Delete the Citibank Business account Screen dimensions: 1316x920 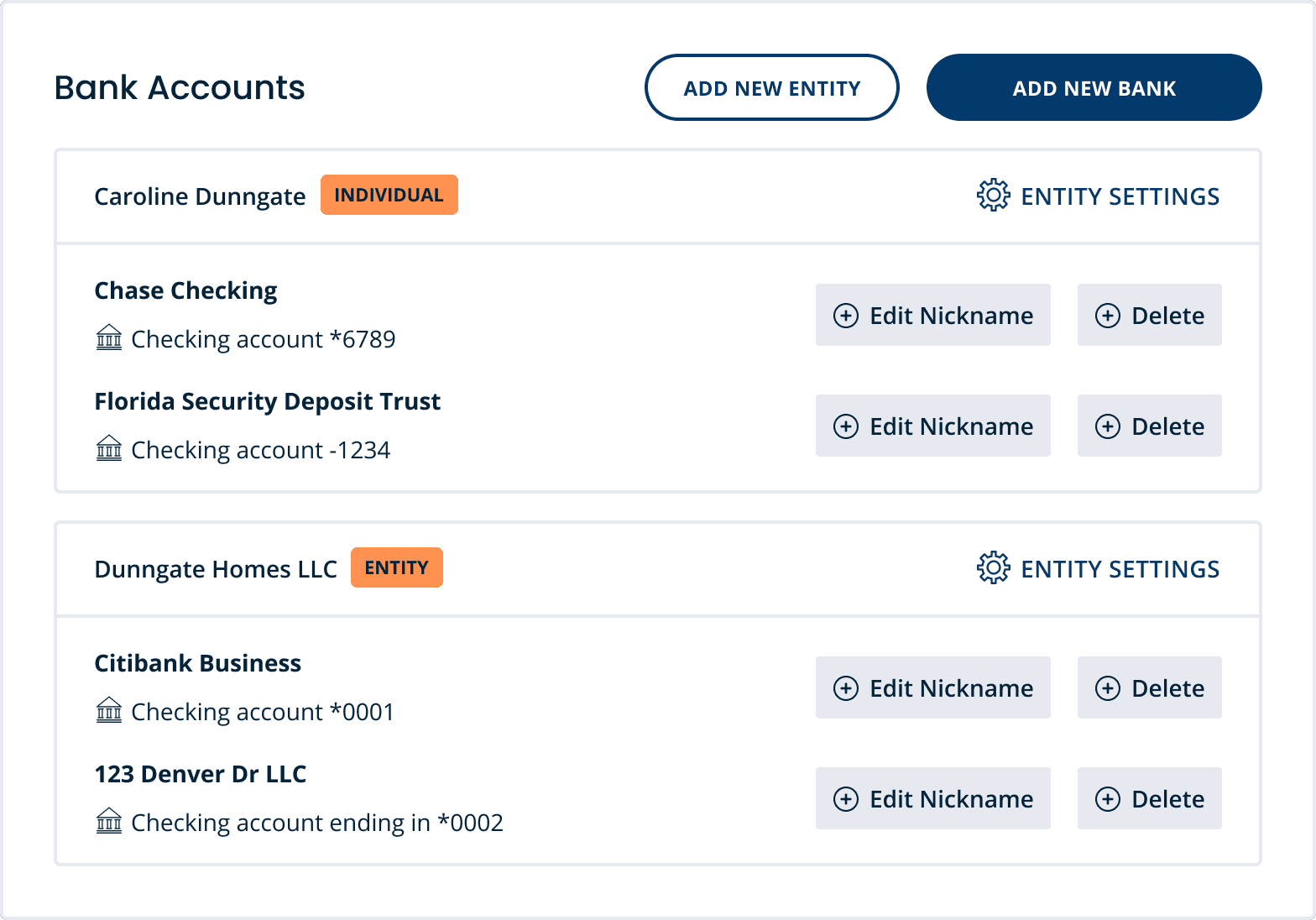[x=1150, y=687]
